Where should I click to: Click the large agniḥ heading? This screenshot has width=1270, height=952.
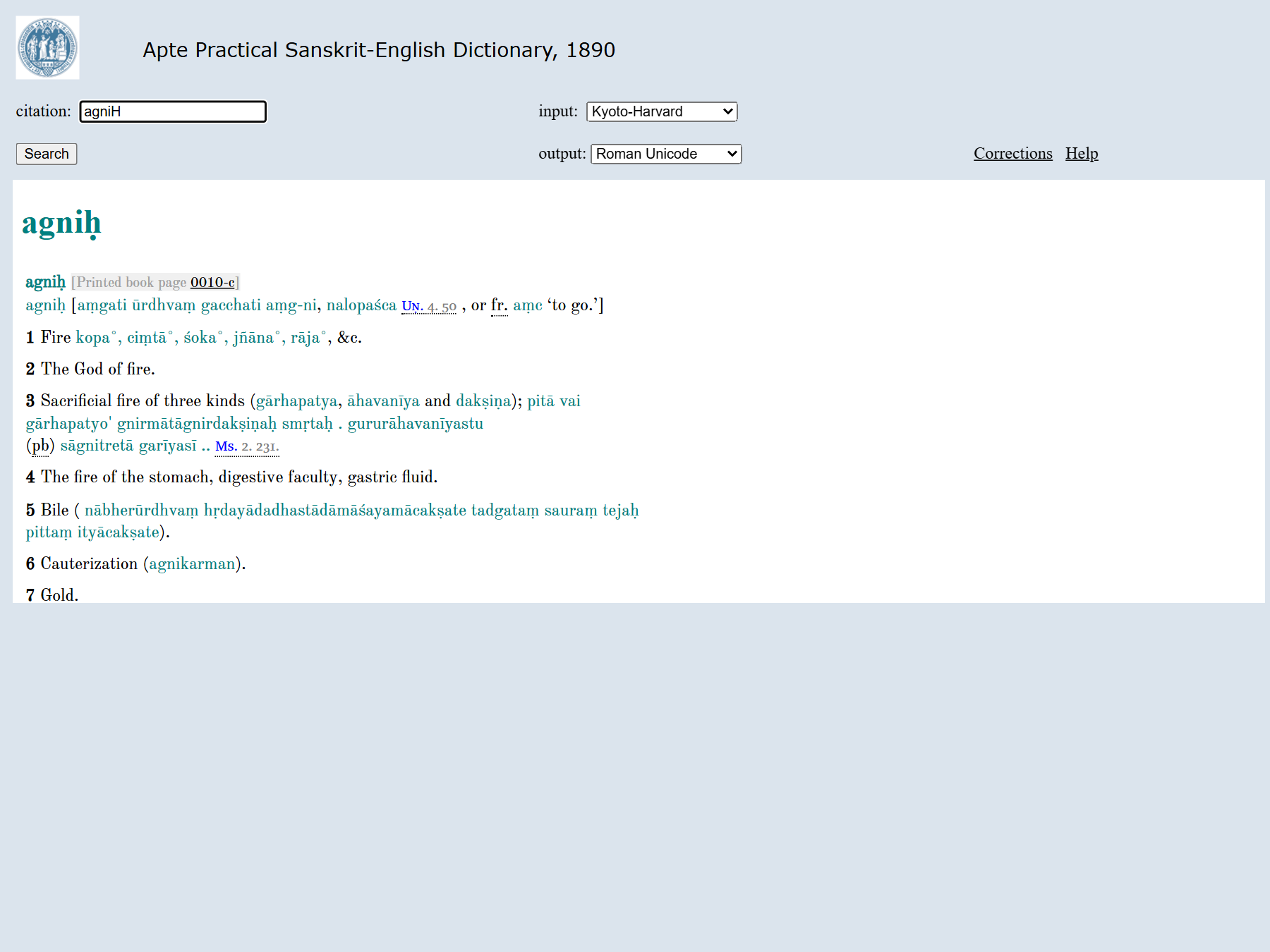pyautogui.click(x=61, y=223)
